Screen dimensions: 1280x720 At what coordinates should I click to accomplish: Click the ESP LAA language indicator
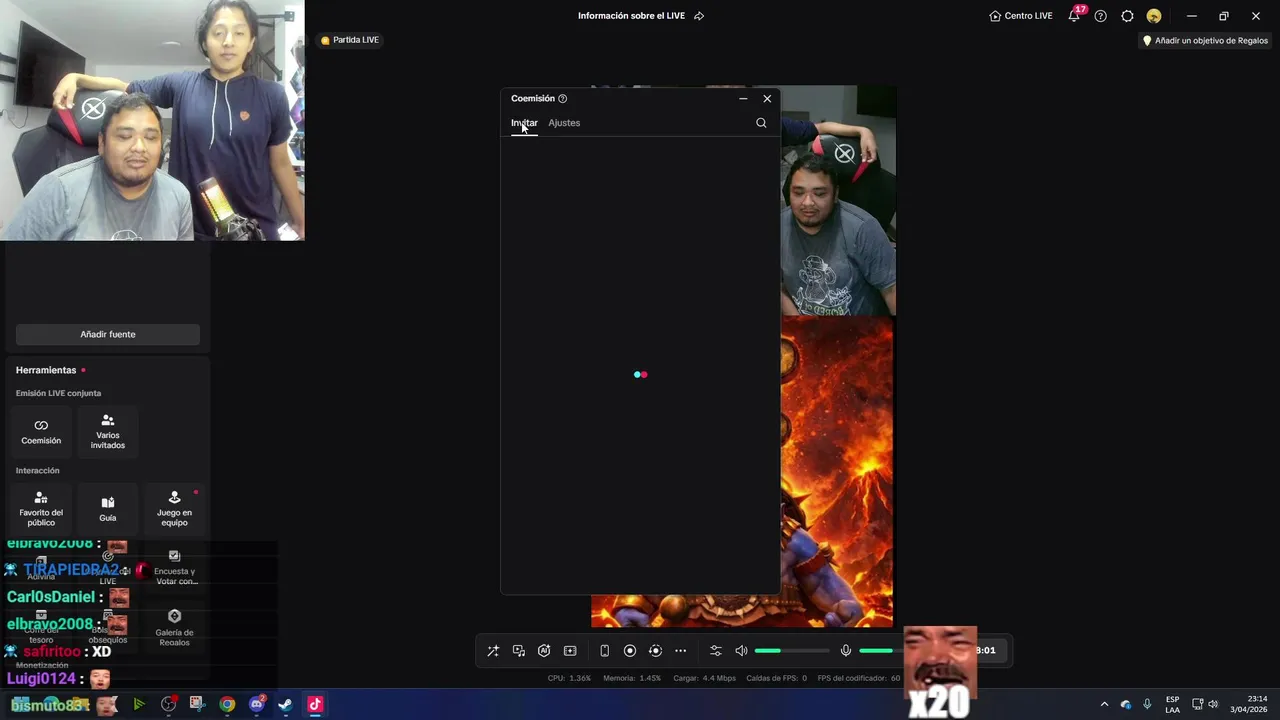click(x=1172, y=704)
